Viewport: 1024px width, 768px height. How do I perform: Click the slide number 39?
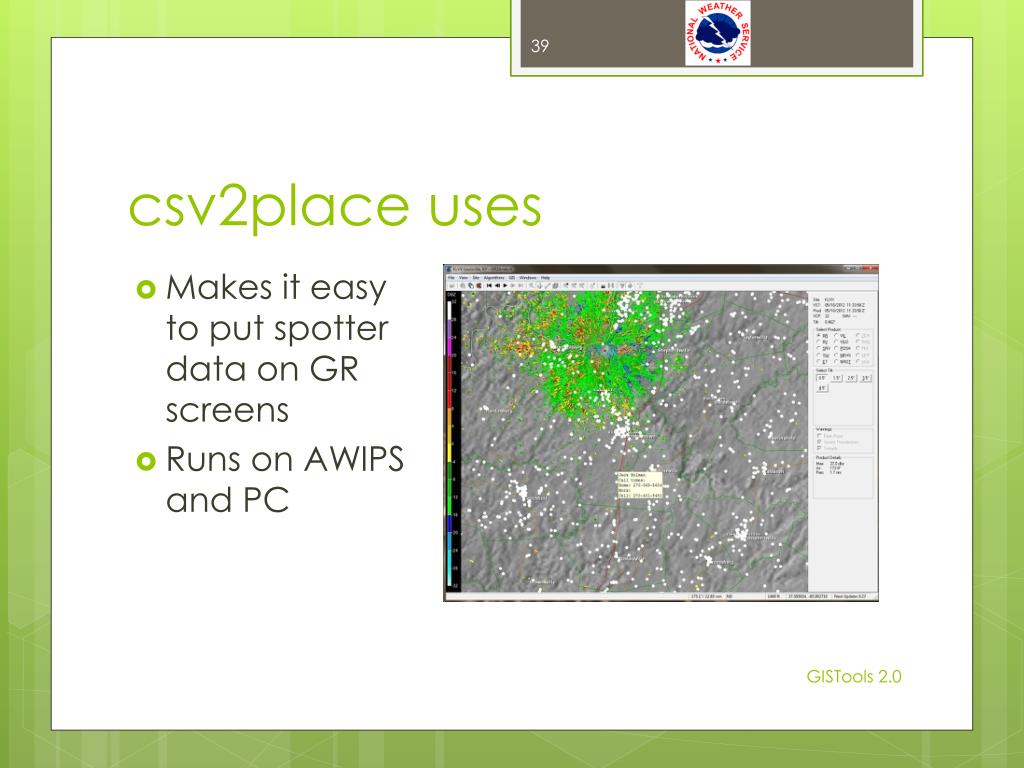click(539, 46)
